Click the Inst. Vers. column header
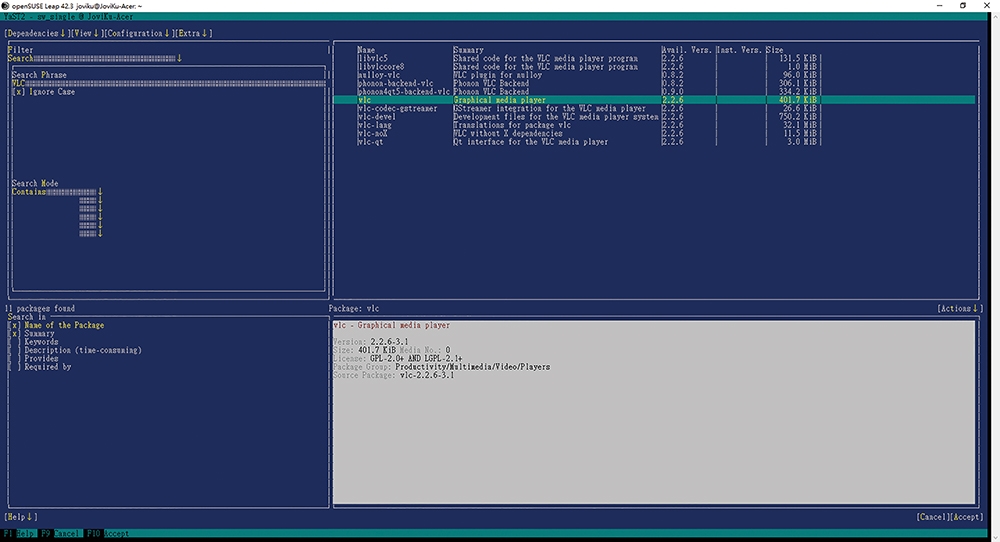This screenshot has width=1000, height=542. click(x=739, y=50)
